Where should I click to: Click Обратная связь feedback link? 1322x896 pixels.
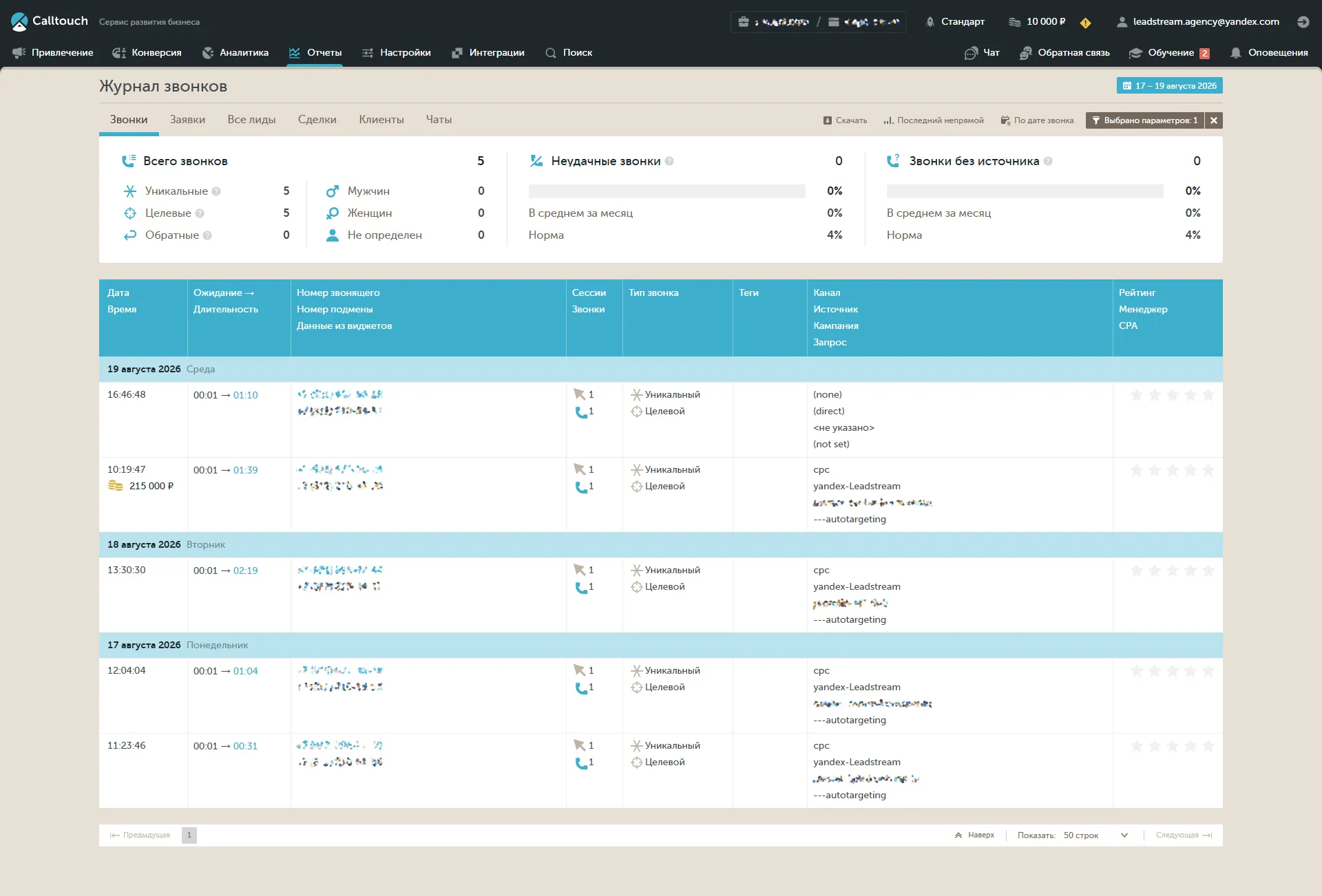click(x=1064, y=53)
